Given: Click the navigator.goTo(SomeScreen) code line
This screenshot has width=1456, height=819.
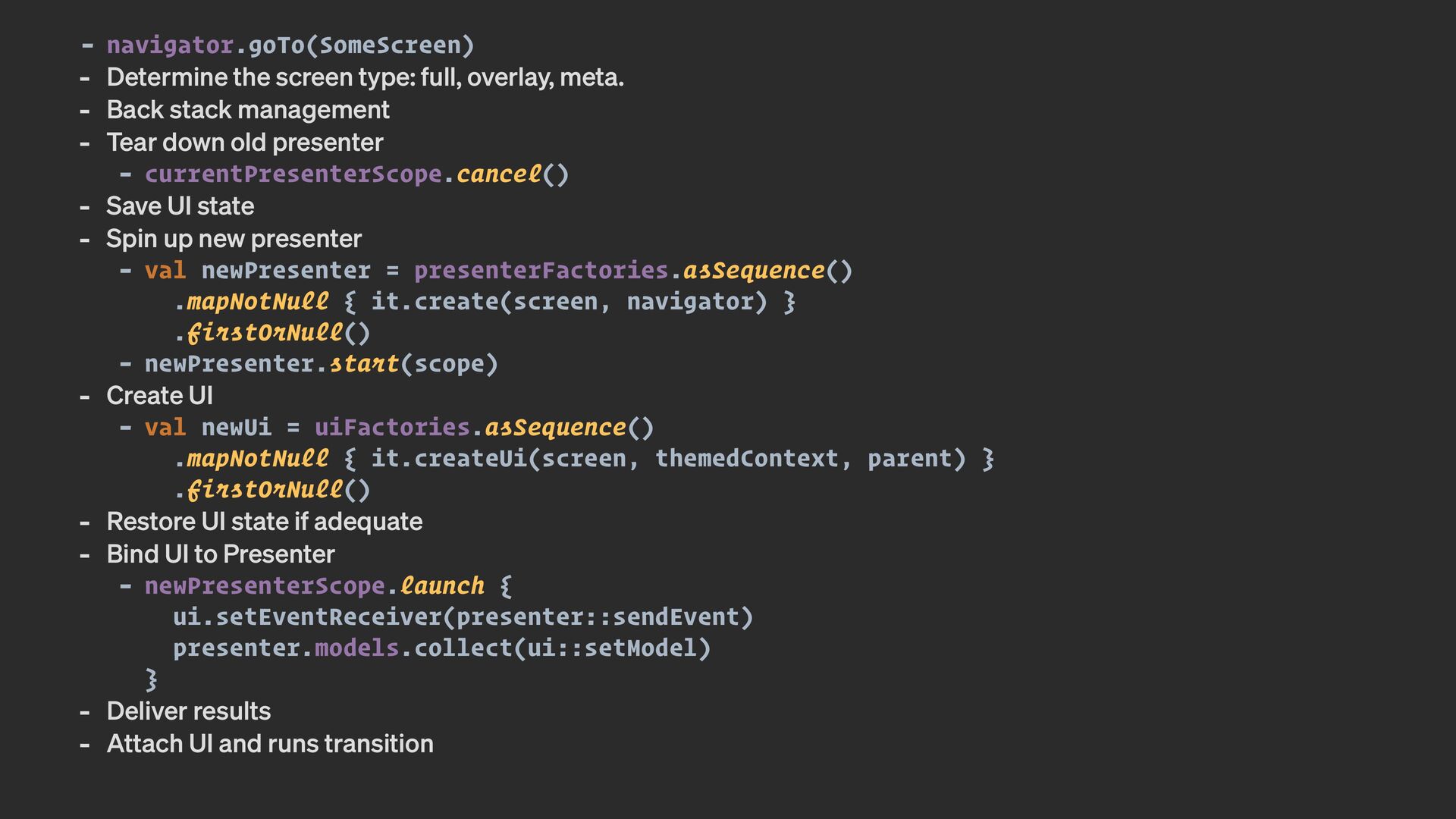Looking at the screenshot, I should point(290,45).
